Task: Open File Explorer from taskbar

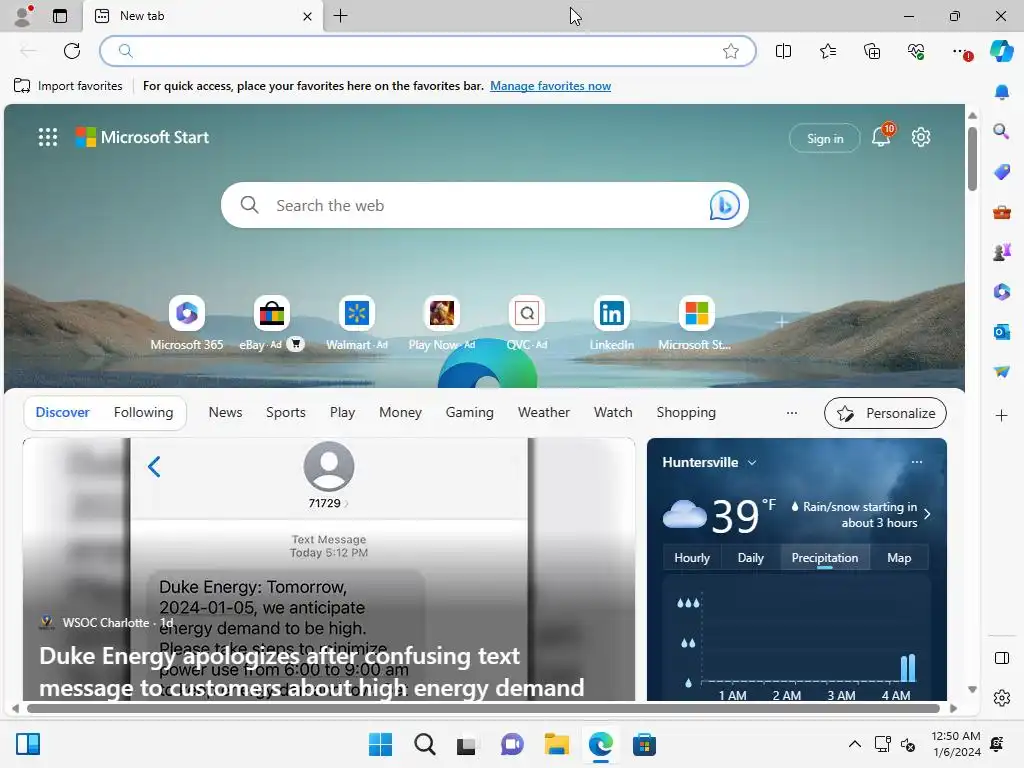Action: coord(556,744)
